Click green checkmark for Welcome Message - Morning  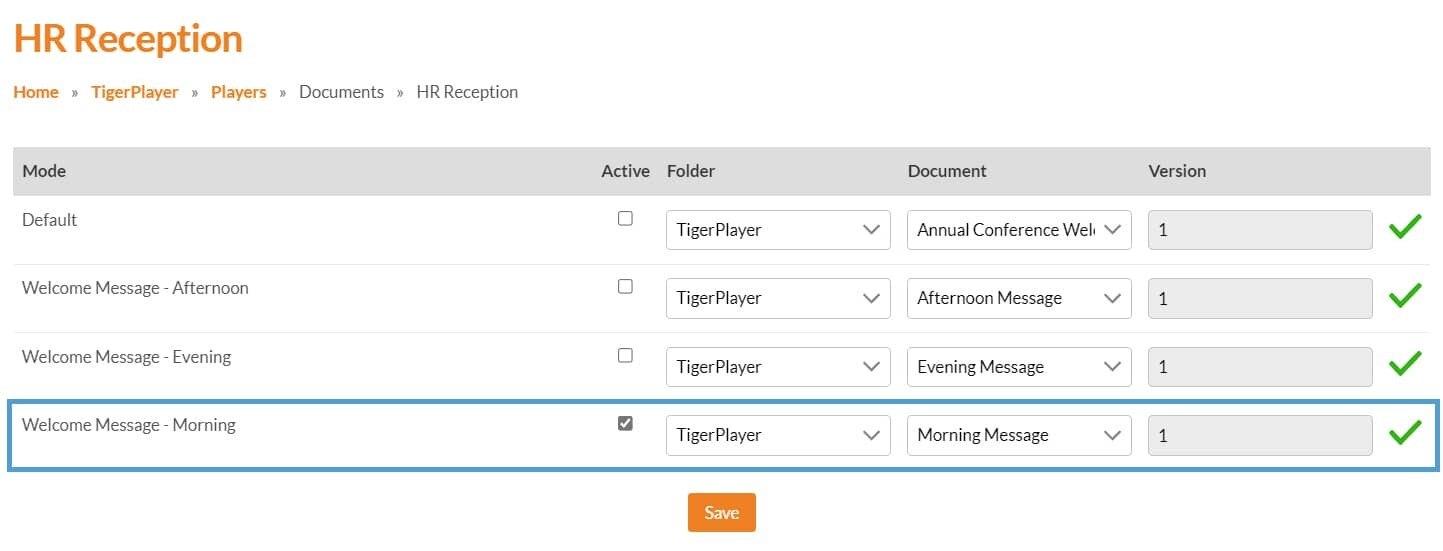click(x=1404, y=433)
